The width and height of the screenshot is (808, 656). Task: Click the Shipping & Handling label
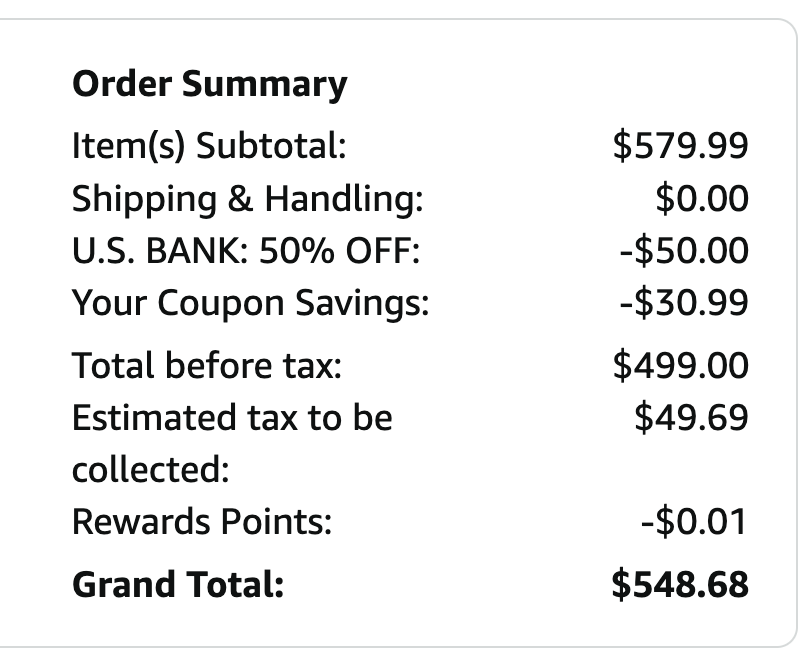click(248, 199)
